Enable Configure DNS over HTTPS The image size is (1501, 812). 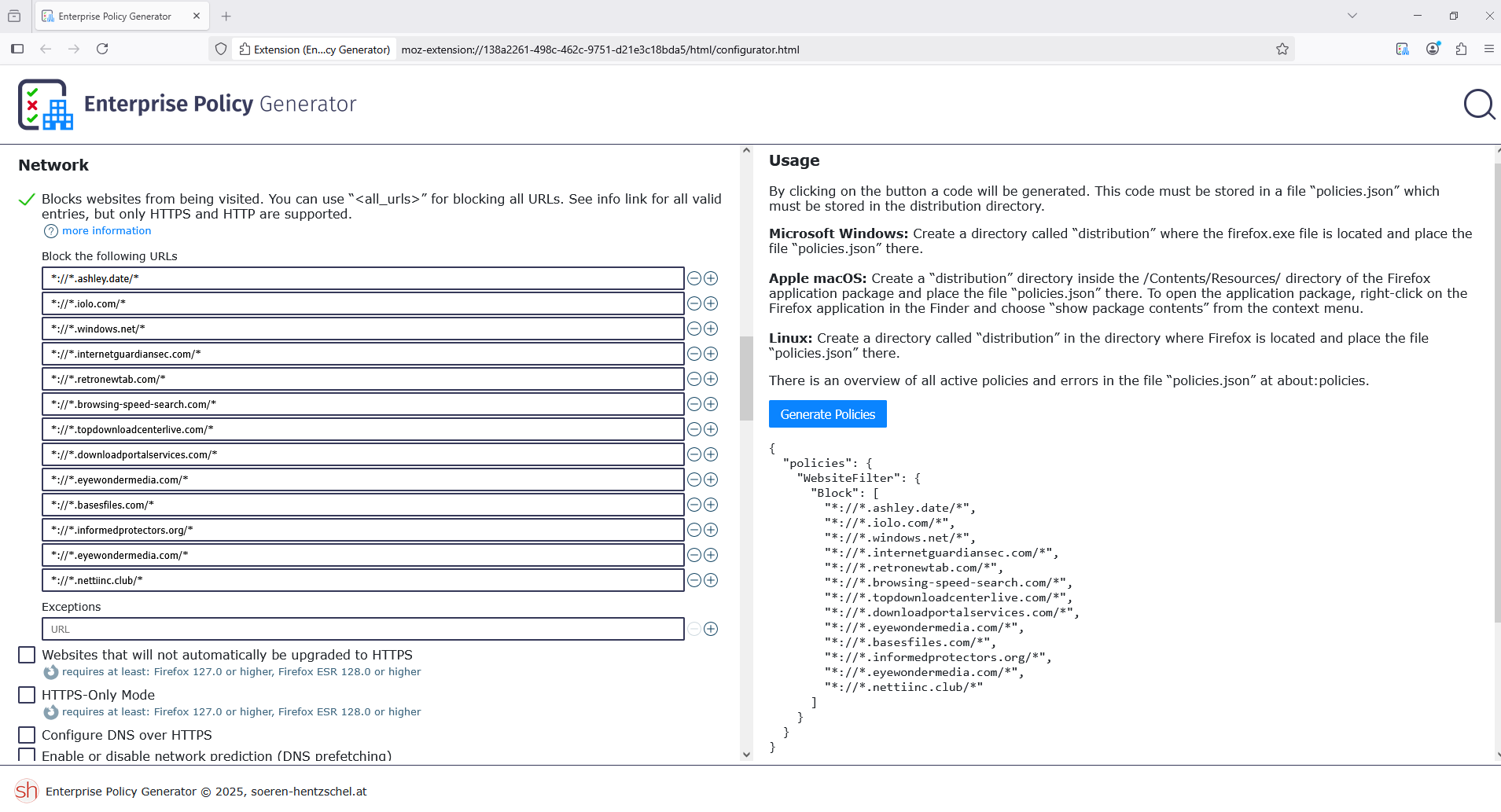[27, 735]
